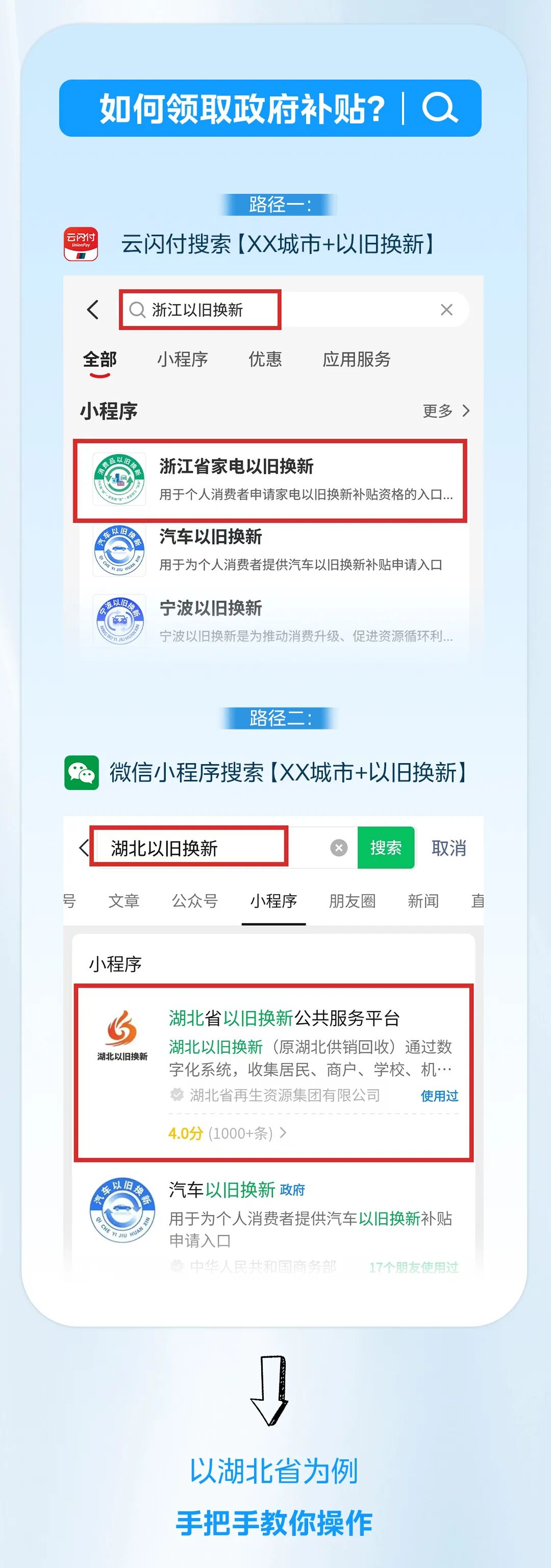Tap the back arrow beside 浙江以旧换新 search
This screenshot has height=1568, width=551.
click(x=92, y=310)
